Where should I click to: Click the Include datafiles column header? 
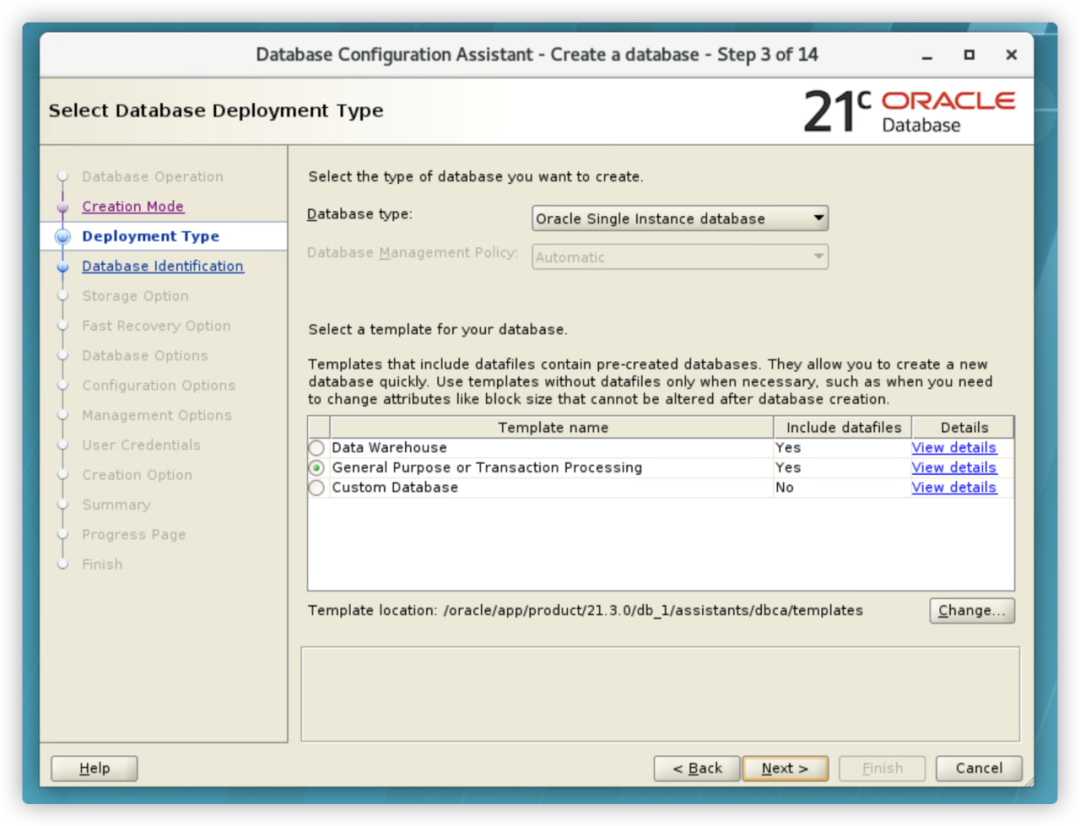pyautogui.click(x=843, y=427)
